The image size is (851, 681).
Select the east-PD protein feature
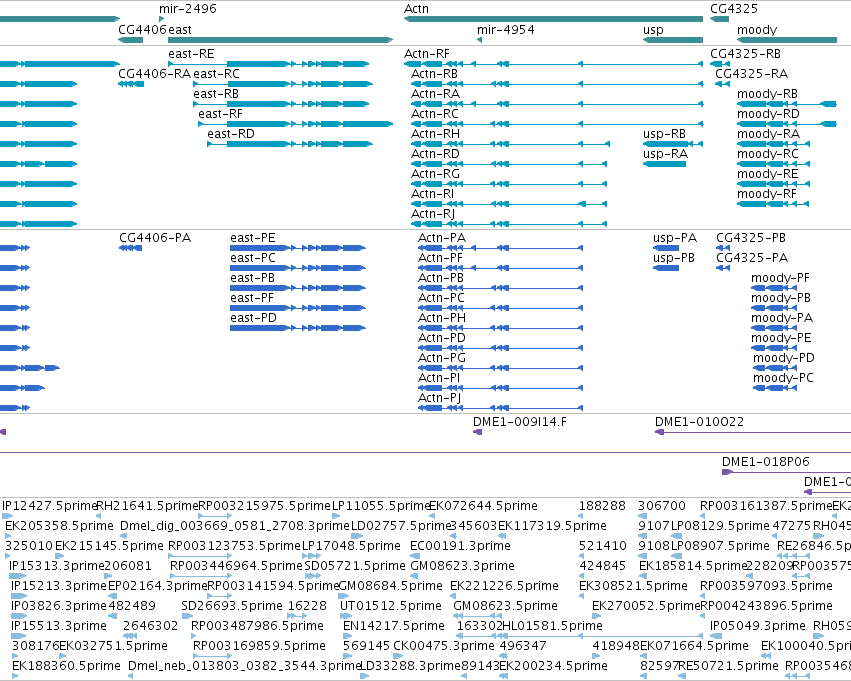298,328
